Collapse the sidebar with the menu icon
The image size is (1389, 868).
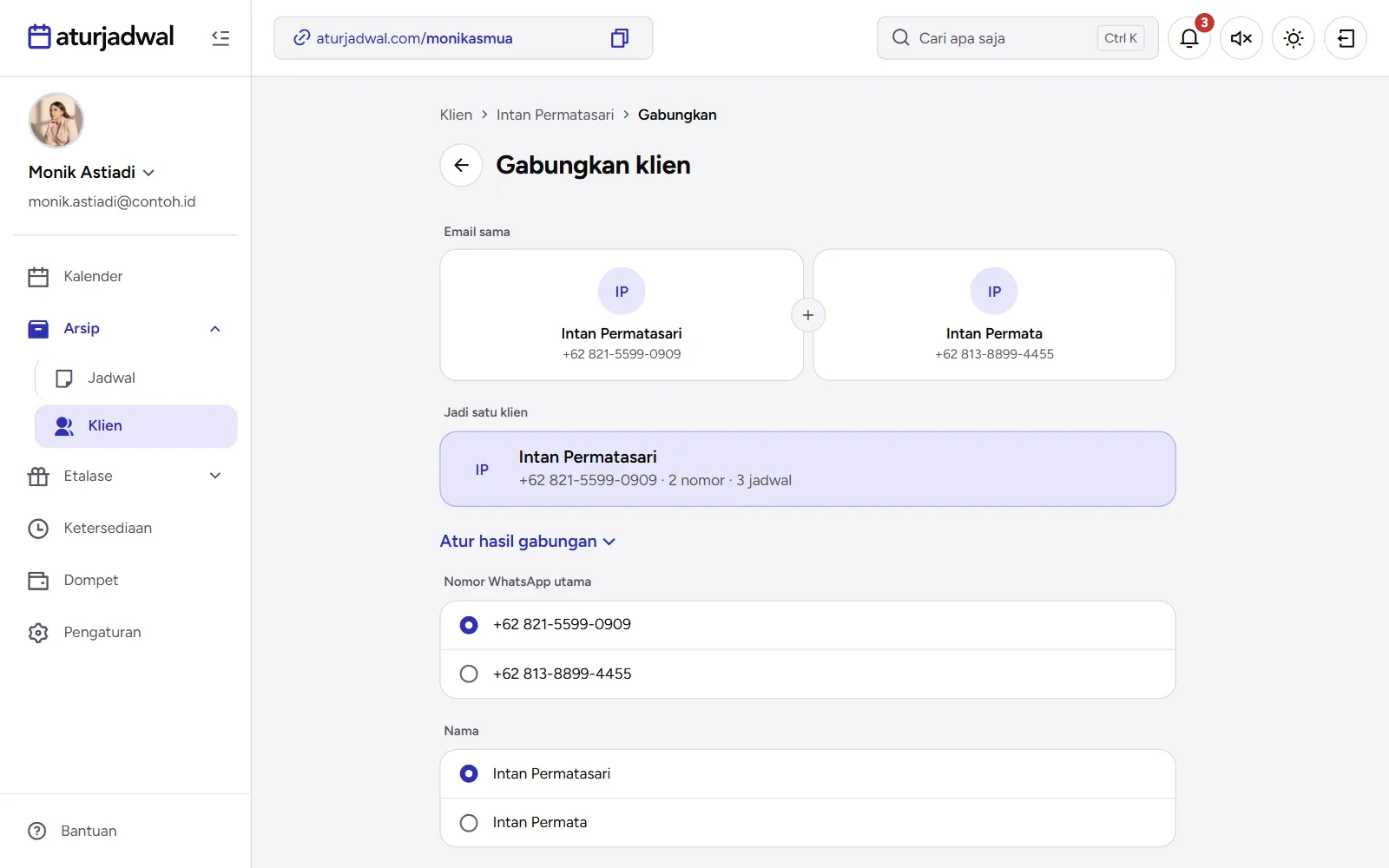(221, 38)
